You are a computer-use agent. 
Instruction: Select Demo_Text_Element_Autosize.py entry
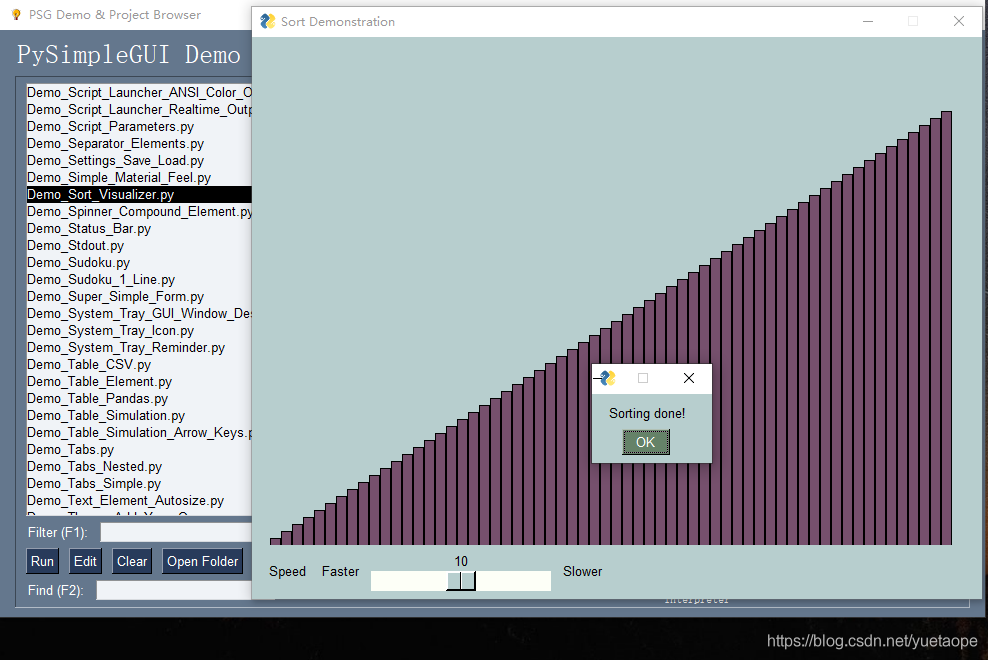pyautogui.click(x=139, y=501)
